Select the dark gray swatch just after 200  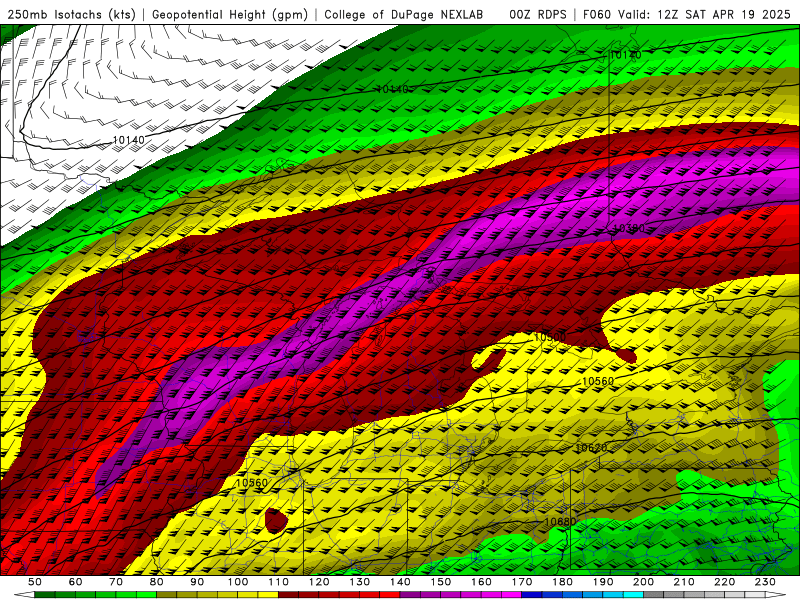point(654,594)
